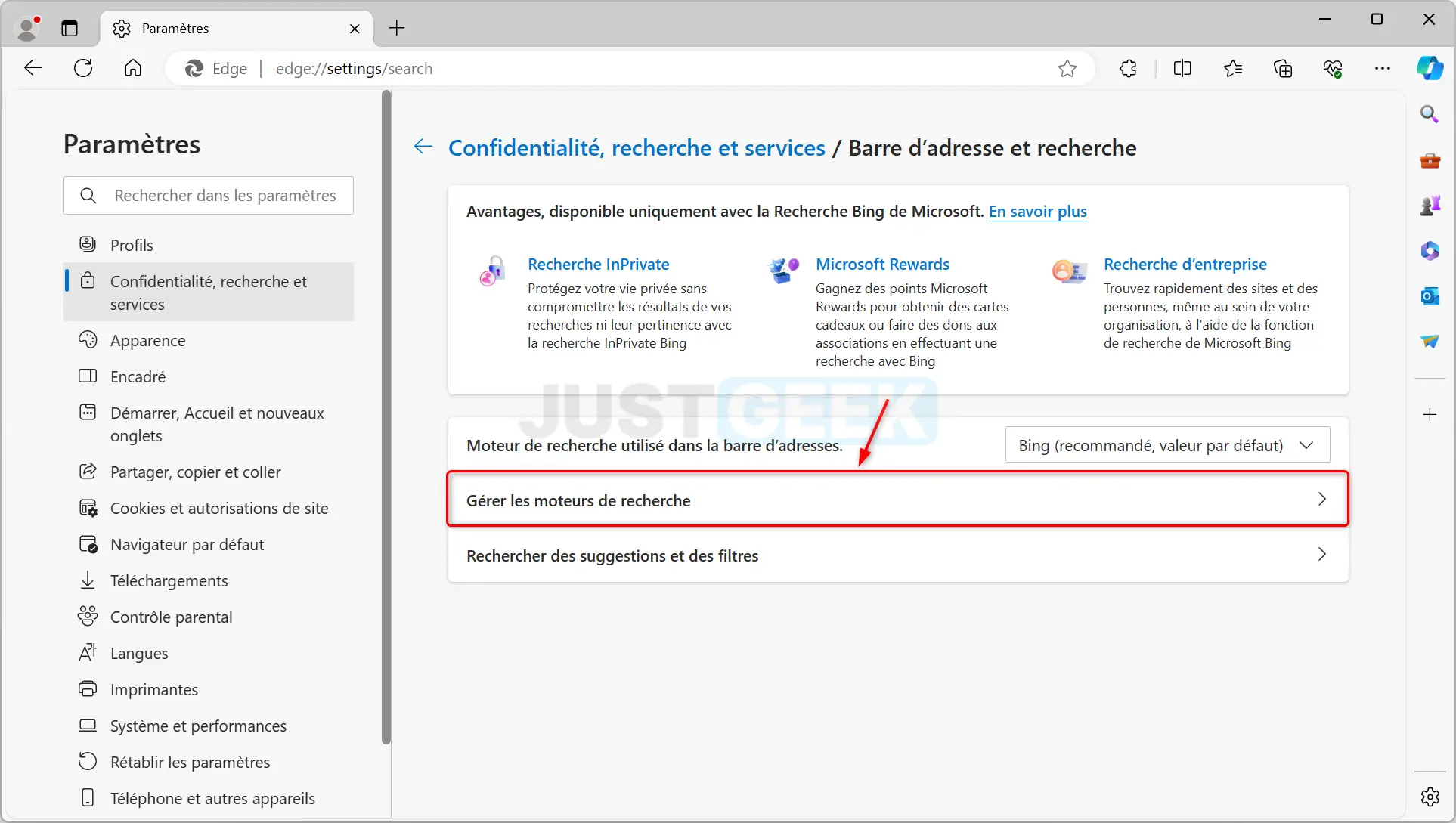Open Cookies et autorisations de site

208,508
